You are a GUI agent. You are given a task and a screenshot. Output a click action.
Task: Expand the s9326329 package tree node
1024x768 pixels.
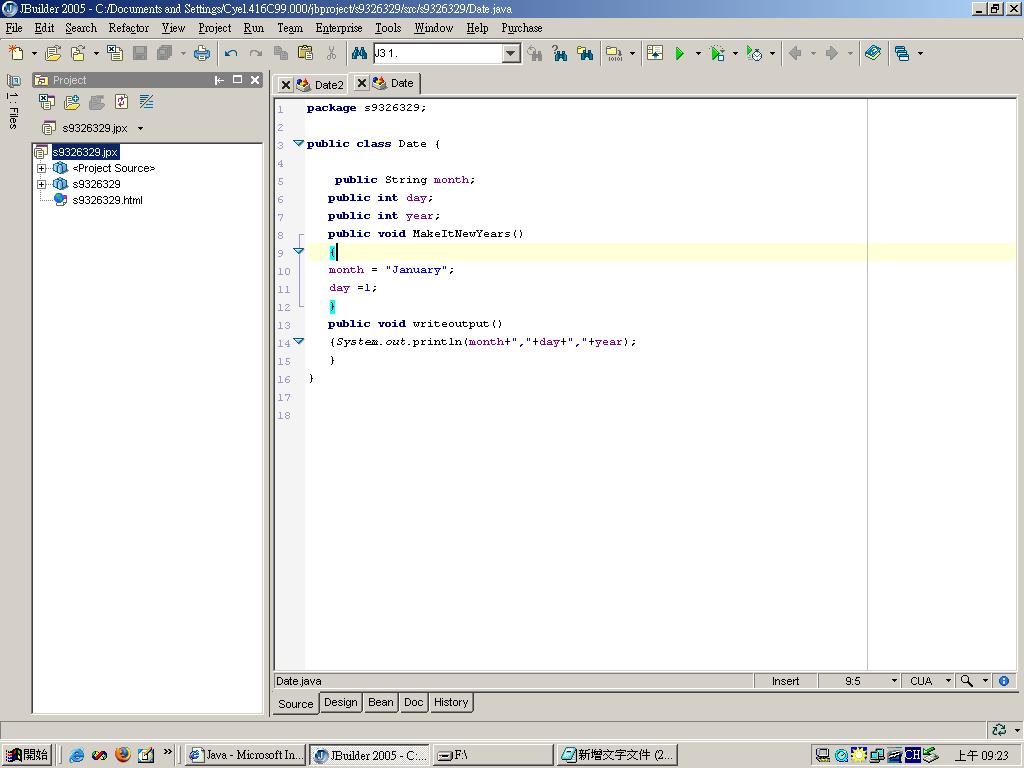pyautogui.click(x=42, y=184)
